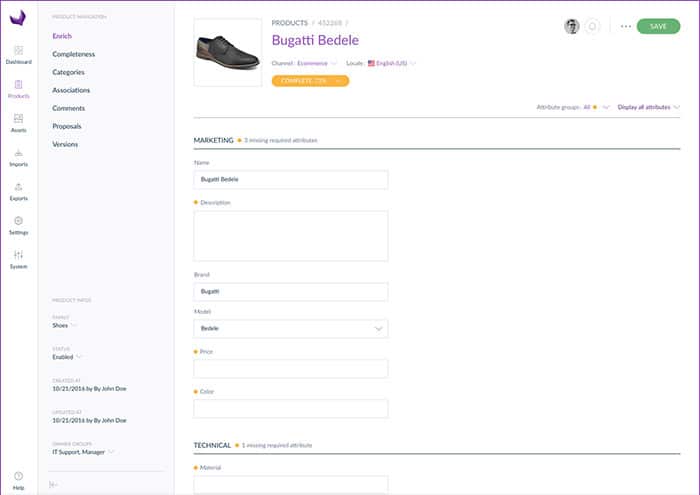Open the Locale English (US) selector
Screen dimensions: 700x495
[391, 63]
